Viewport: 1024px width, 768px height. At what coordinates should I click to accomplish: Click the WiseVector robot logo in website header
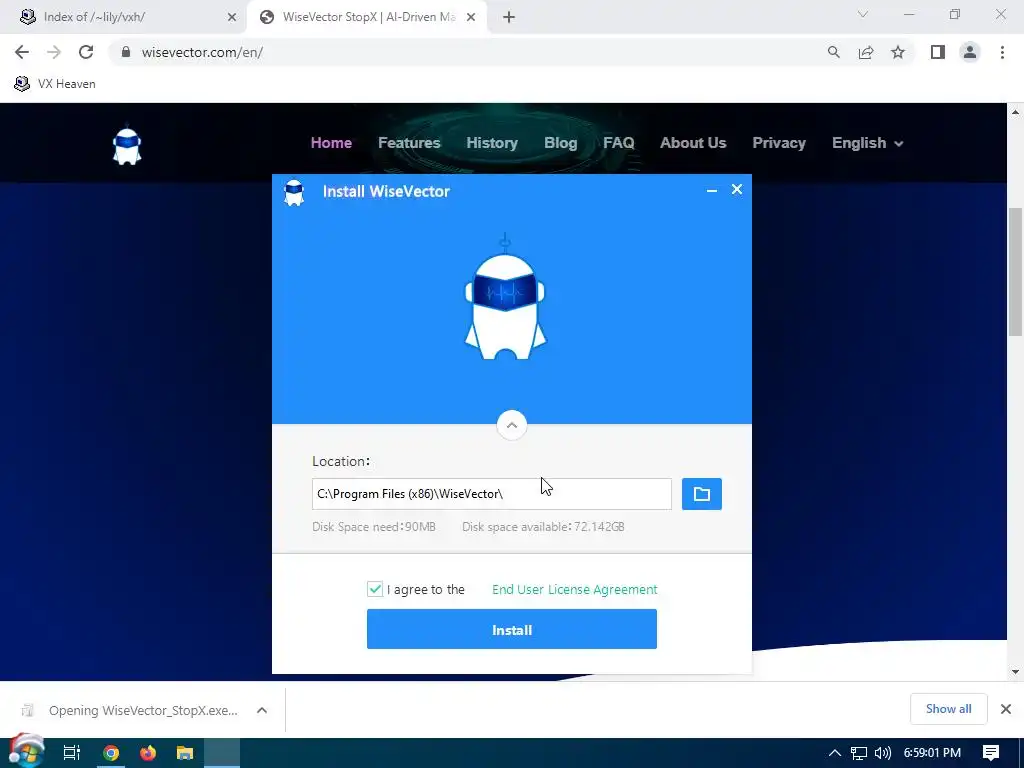point(127,146)
